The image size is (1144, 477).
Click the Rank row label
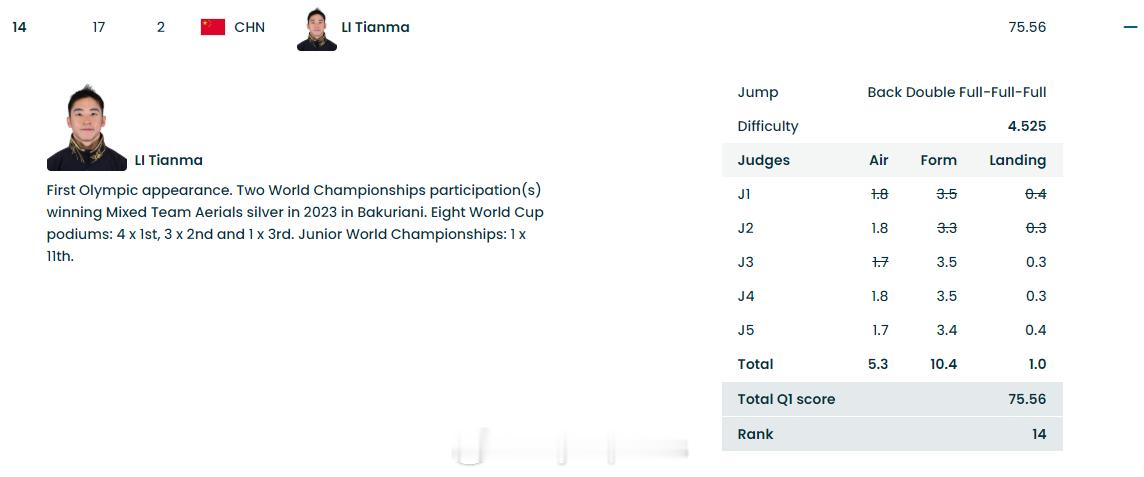(755, 434)
